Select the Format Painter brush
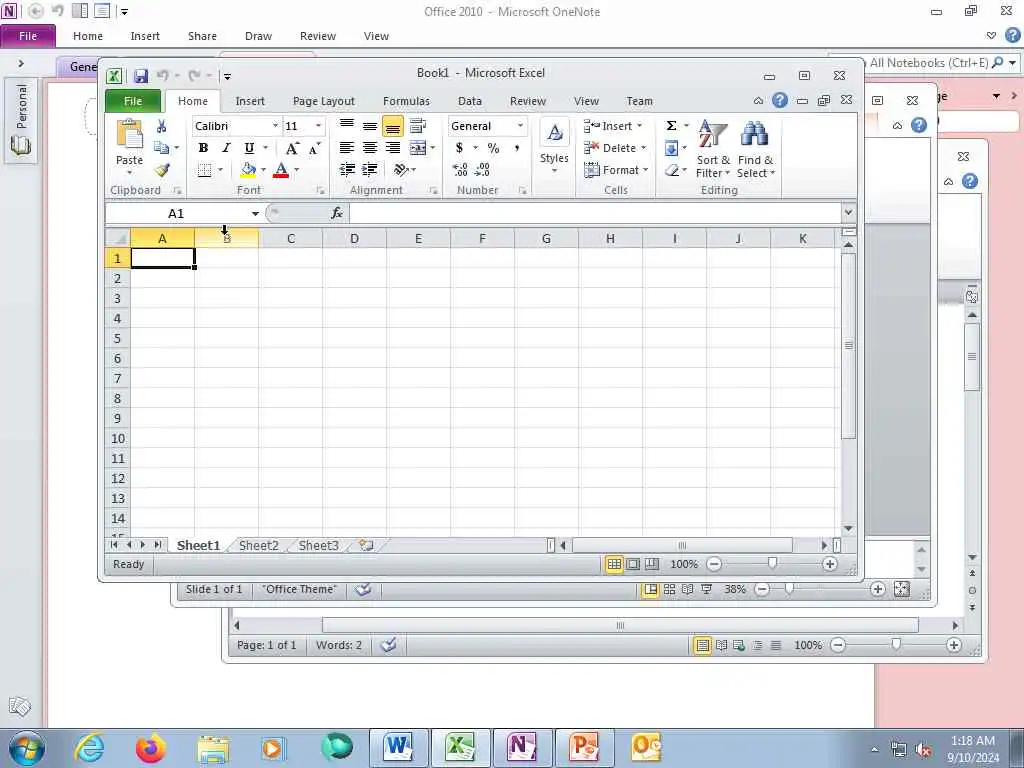This screenshot has height=768, width=1024. click(162, 170)
